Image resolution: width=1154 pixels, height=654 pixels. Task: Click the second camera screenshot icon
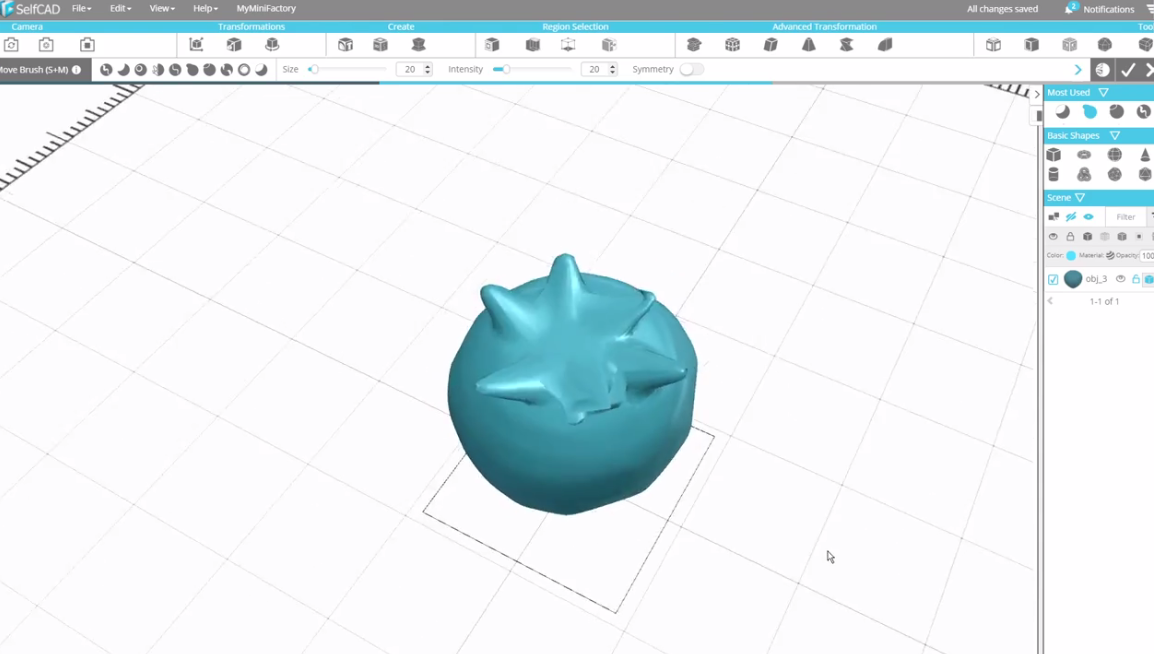click(x=46, y=45)
